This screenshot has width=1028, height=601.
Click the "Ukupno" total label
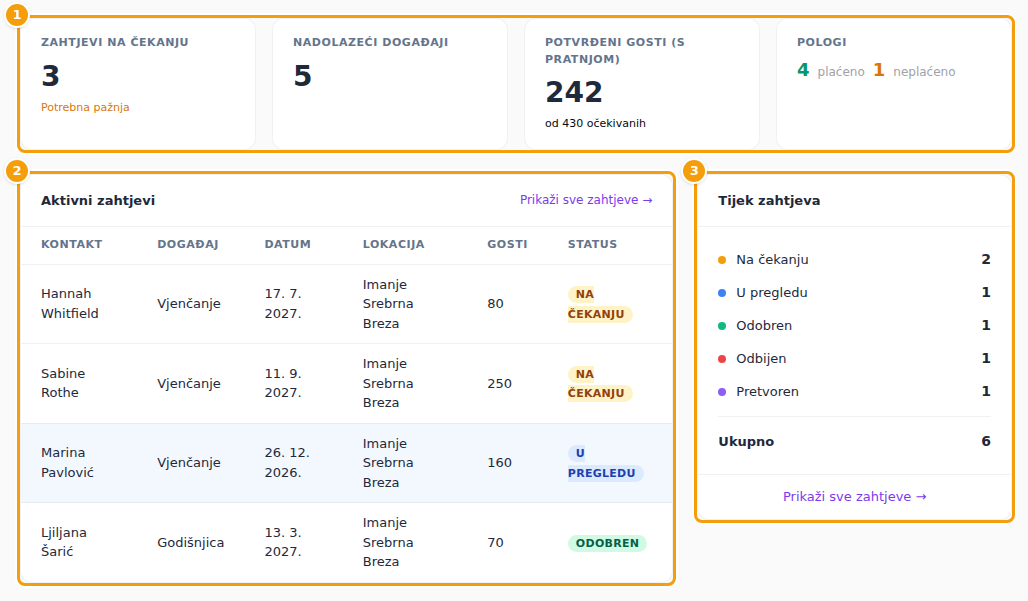coord(746,442)
